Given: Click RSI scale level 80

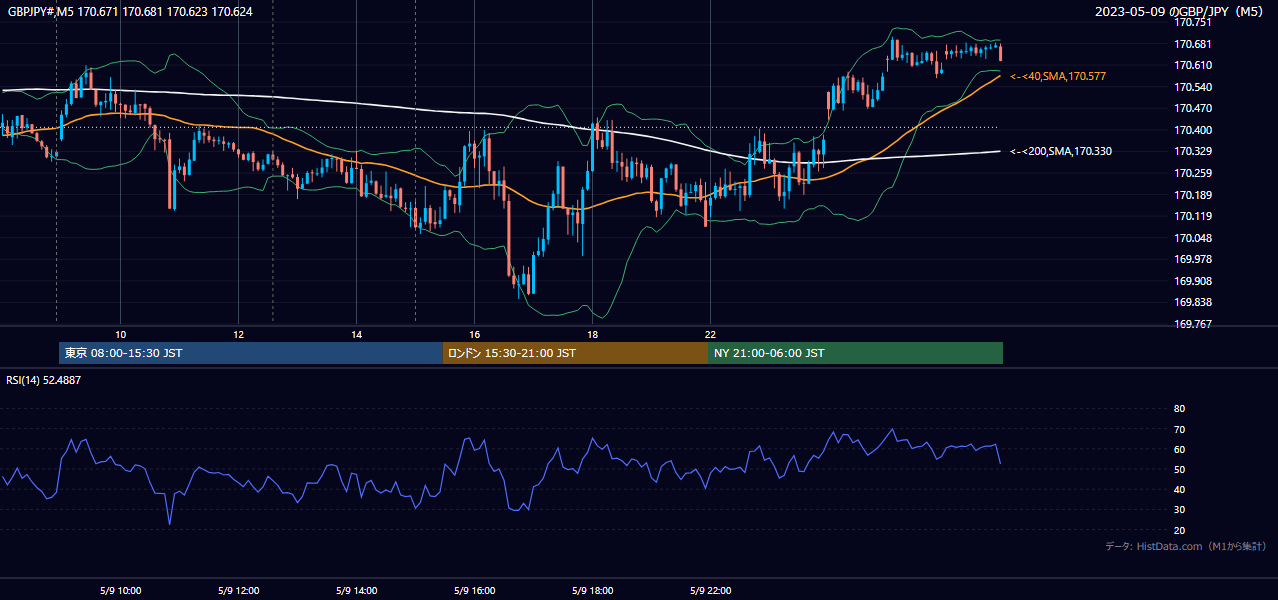Looking at the screenshot, I should 1179,409.
